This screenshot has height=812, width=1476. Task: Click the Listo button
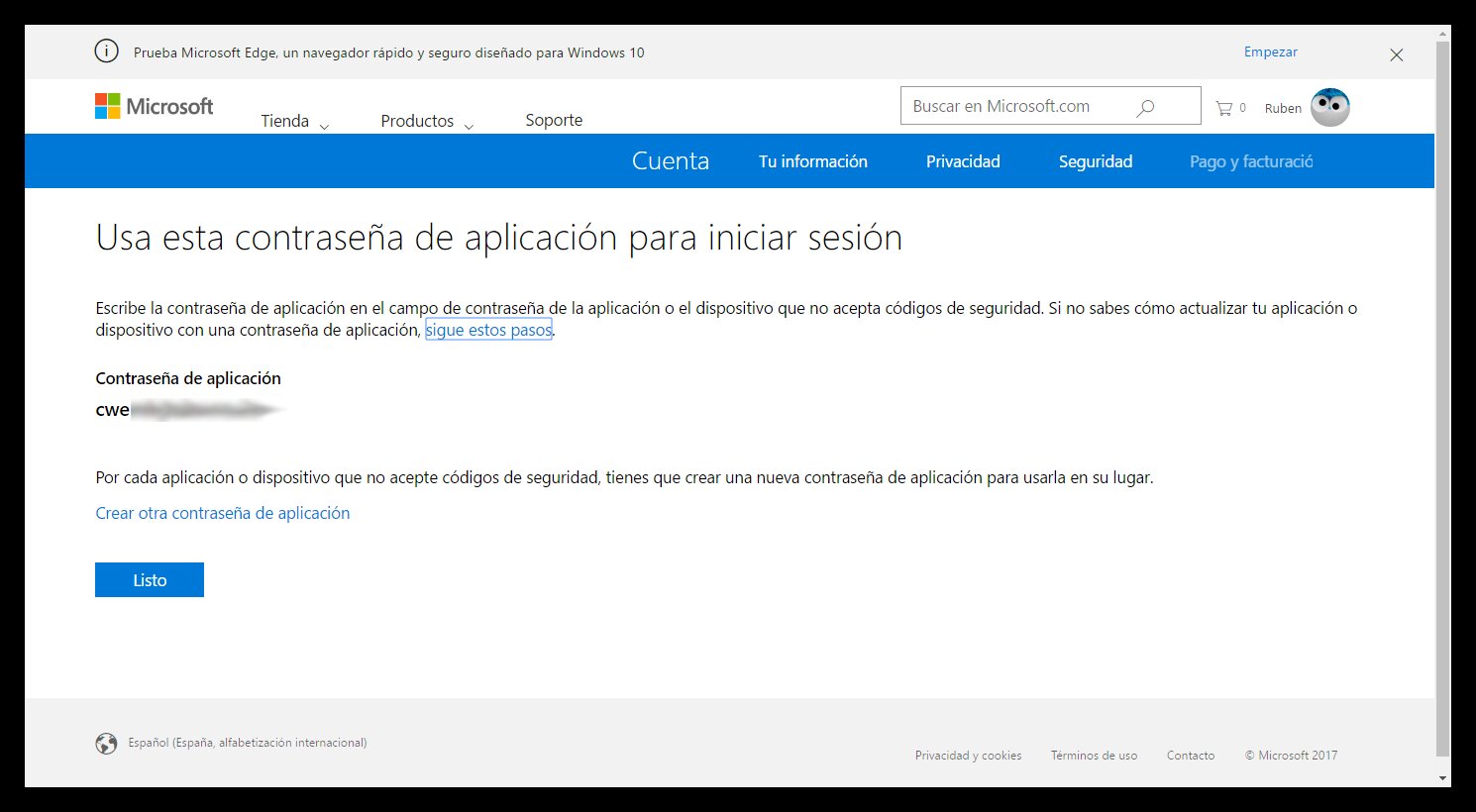pos(149,579)
